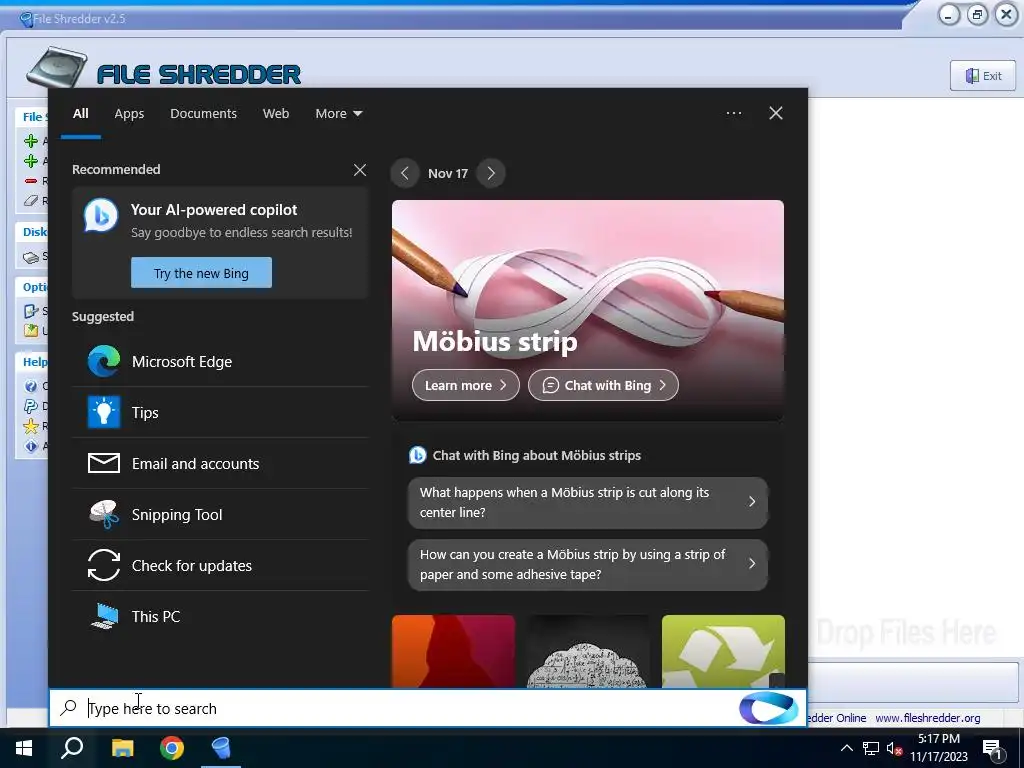Open the math cloud thumbnail card
The image size is (1024, 768).
coord(588,651)
